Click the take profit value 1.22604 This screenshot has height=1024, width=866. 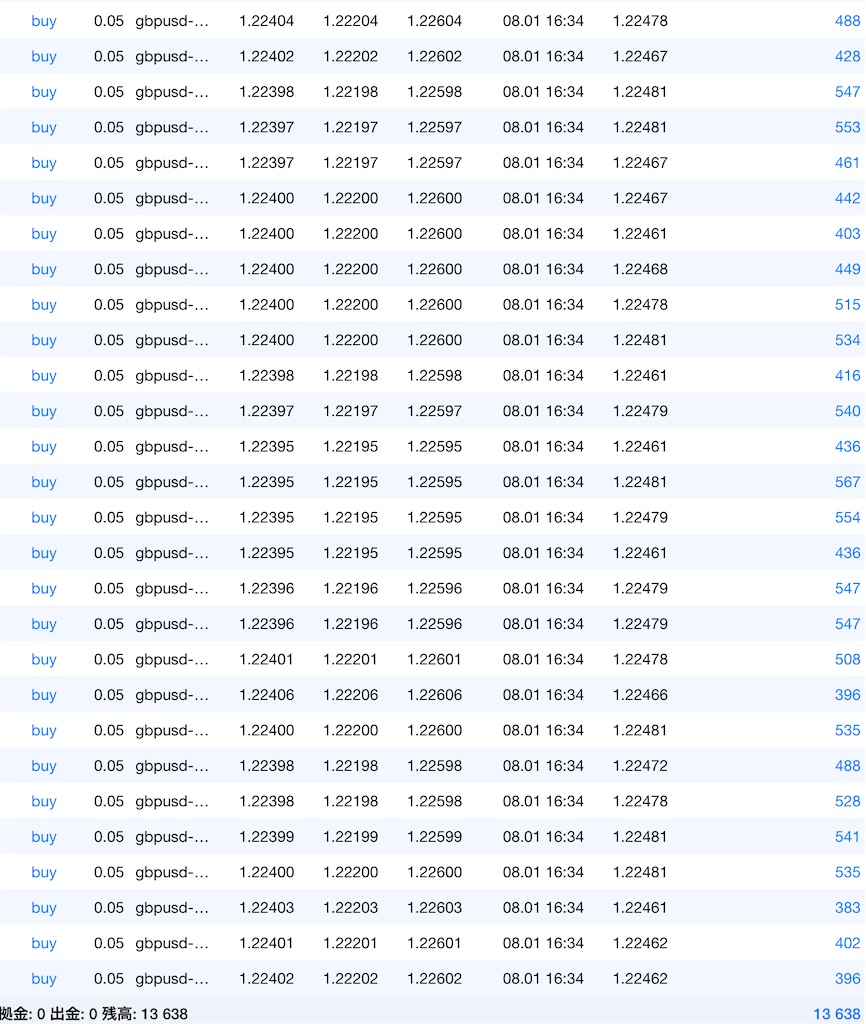[434, 21]
